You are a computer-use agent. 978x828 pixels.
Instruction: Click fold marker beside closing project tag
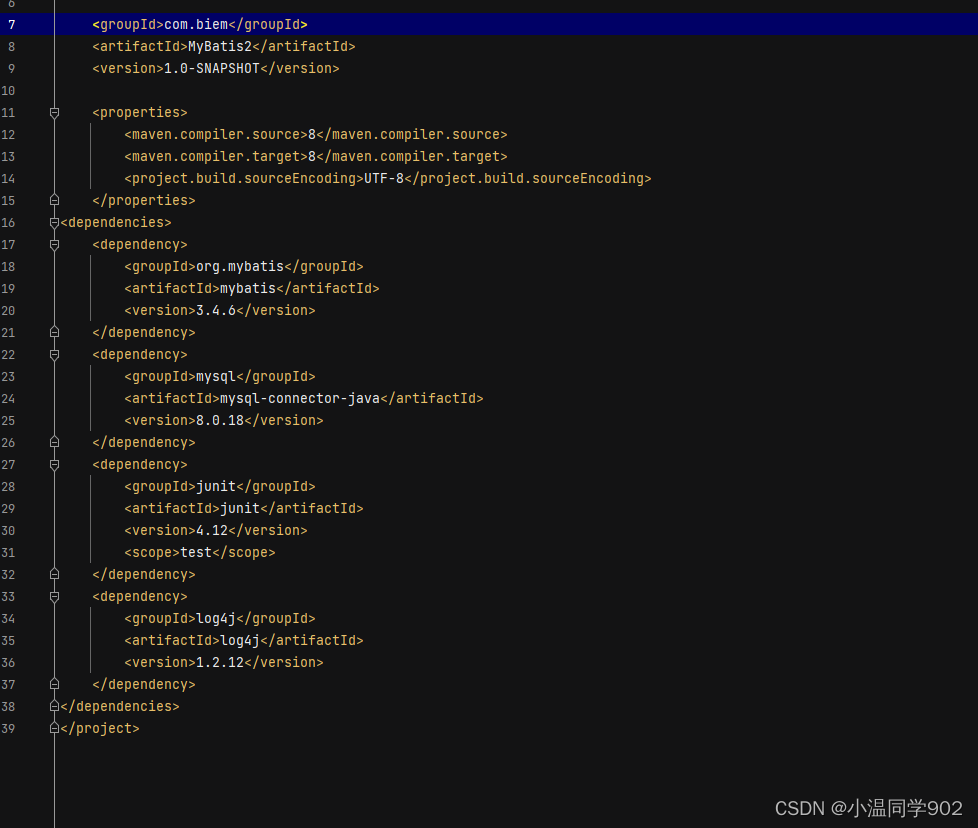[54, 728]
